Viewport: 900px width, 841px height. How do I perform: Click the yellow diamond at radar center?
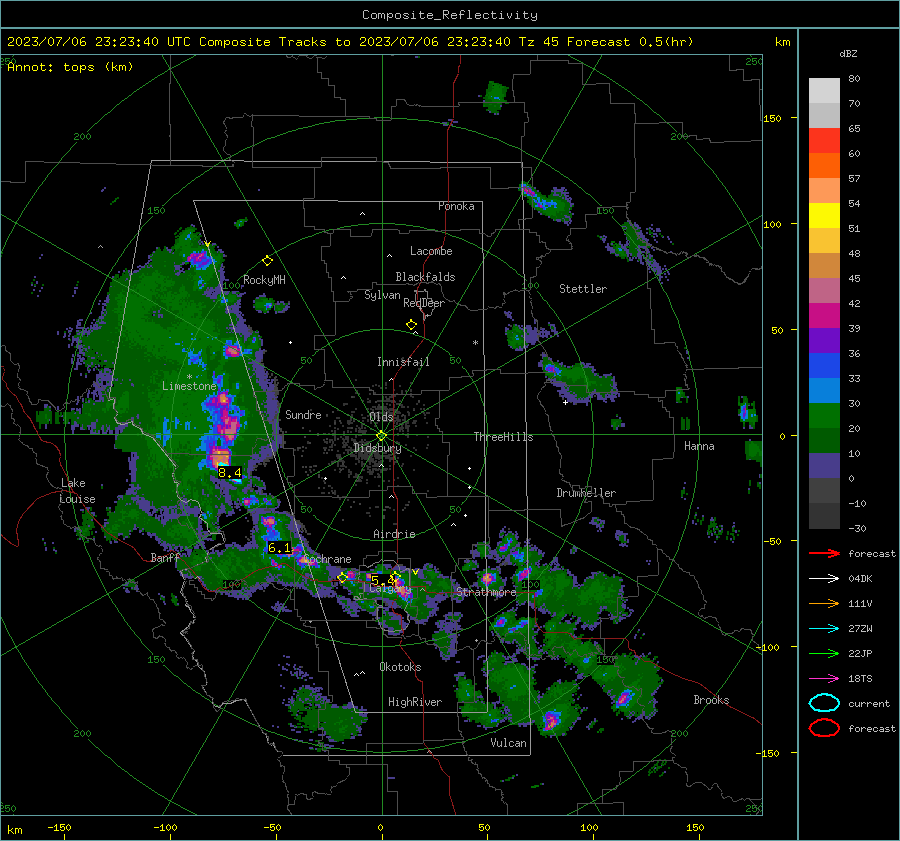[381, 436]
